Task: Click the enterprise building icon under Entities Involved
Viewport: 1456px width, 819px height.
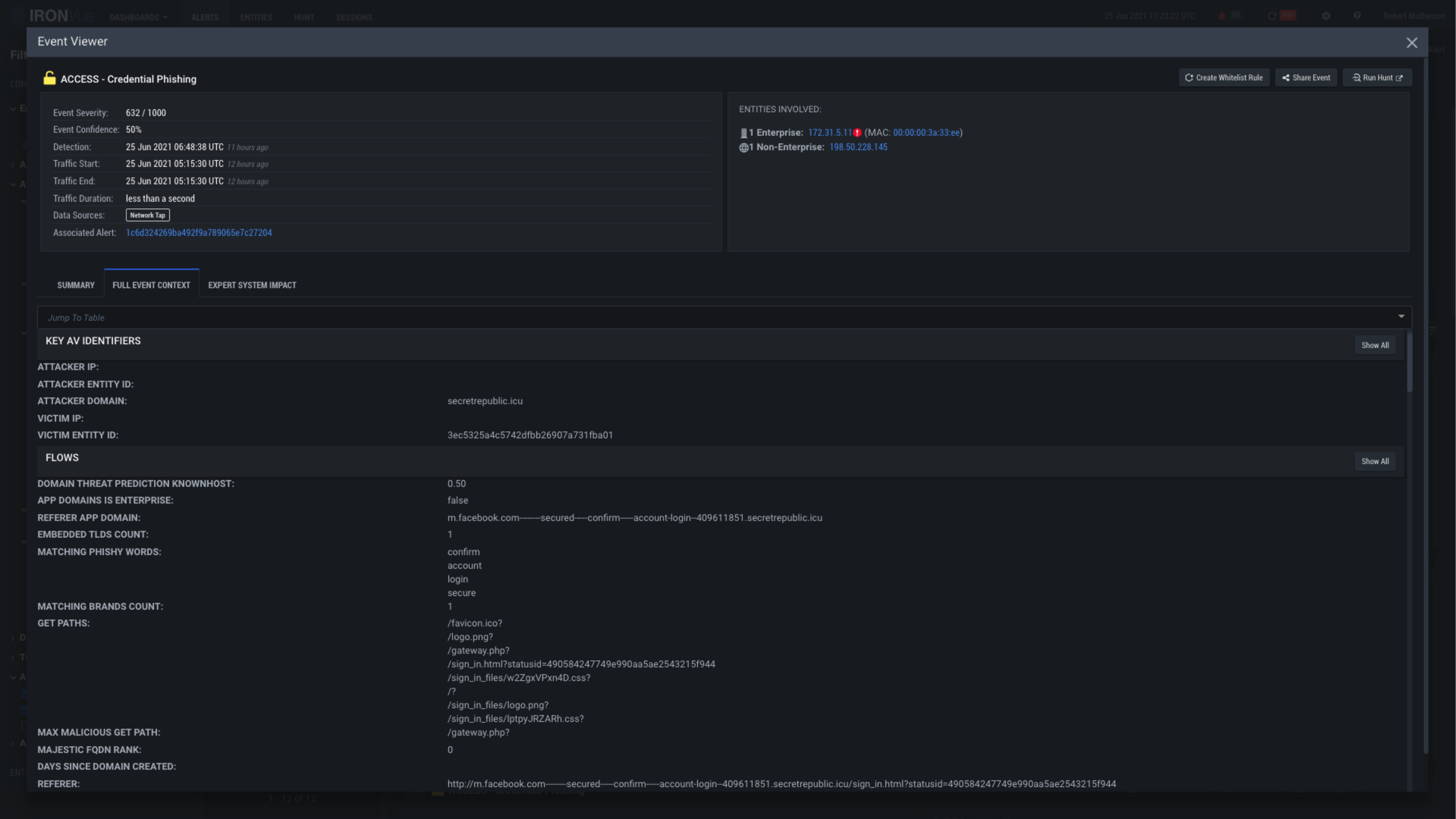Action: (743, 133)
